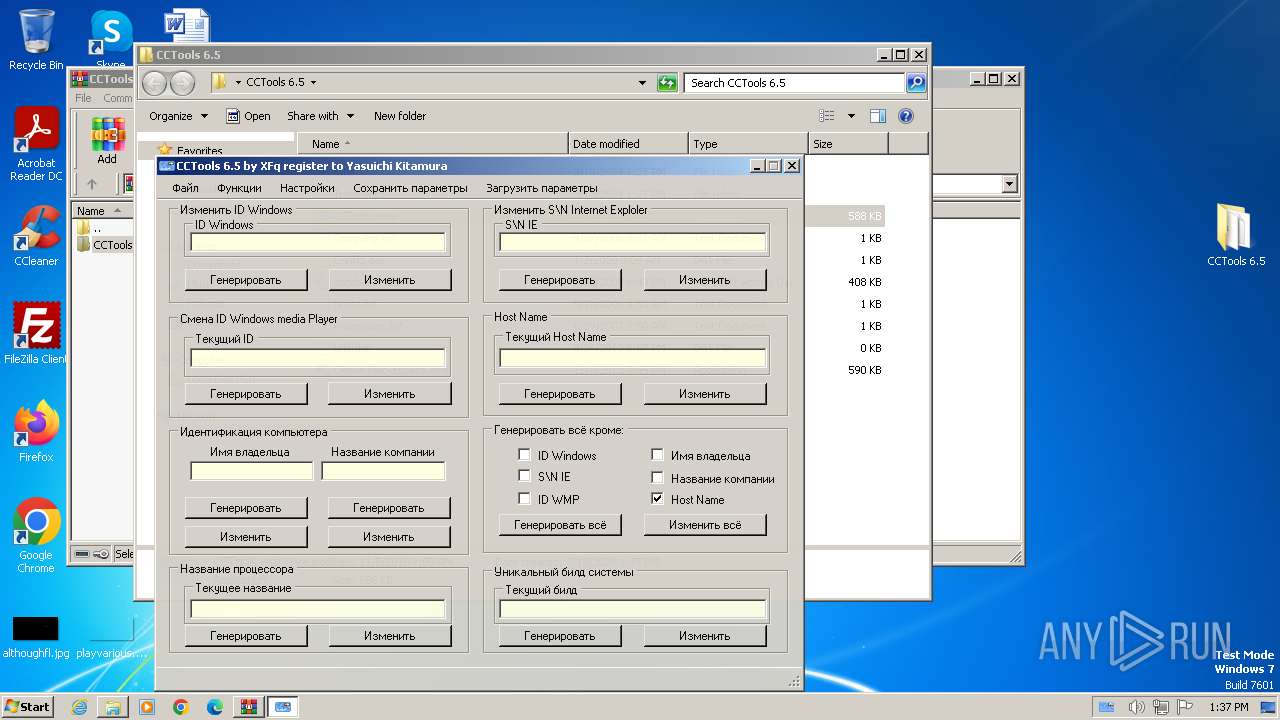Open the Функции menu
Viewport: 1280px width, 720px height.
coord(239,188)
